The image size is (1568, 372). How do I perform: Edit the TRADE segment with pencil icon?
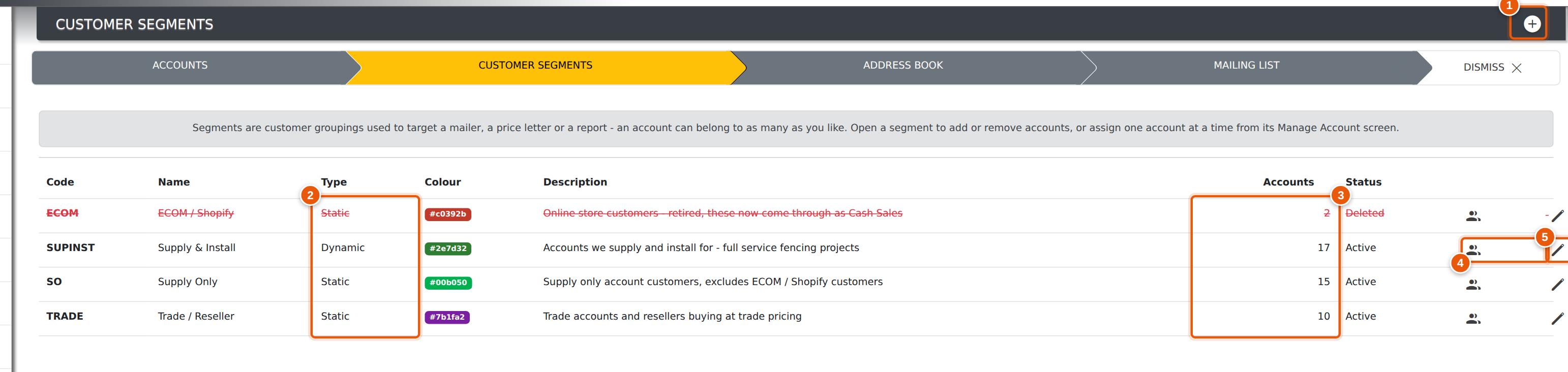[1557, 319]
